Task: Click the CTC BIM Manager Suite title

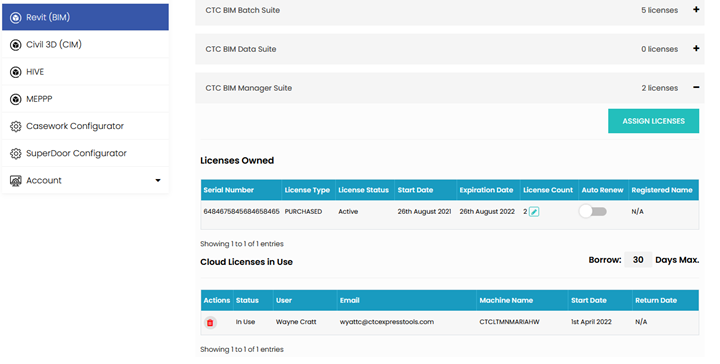Action: pyautogui.click(x=248, y=88)
